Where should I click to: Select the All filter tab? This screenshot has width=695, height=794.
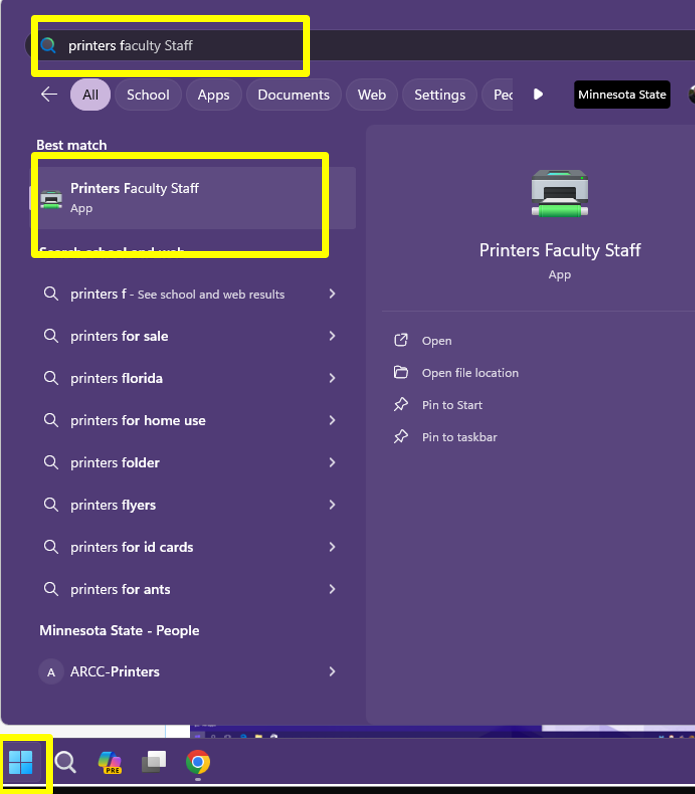pyautogui.click(x=90, y=95)
